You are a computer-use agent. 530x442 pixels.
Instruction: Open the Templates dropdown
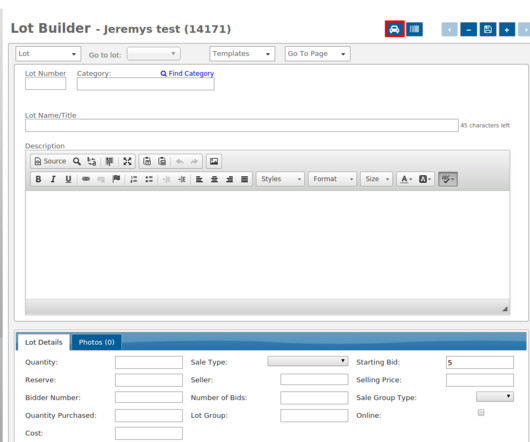coord(242,54)
